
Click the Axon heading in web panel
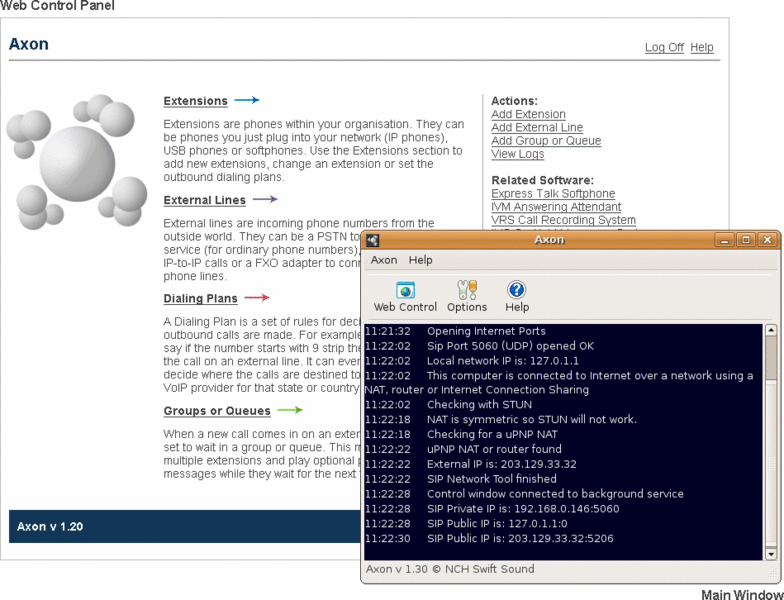click(28, 44)
